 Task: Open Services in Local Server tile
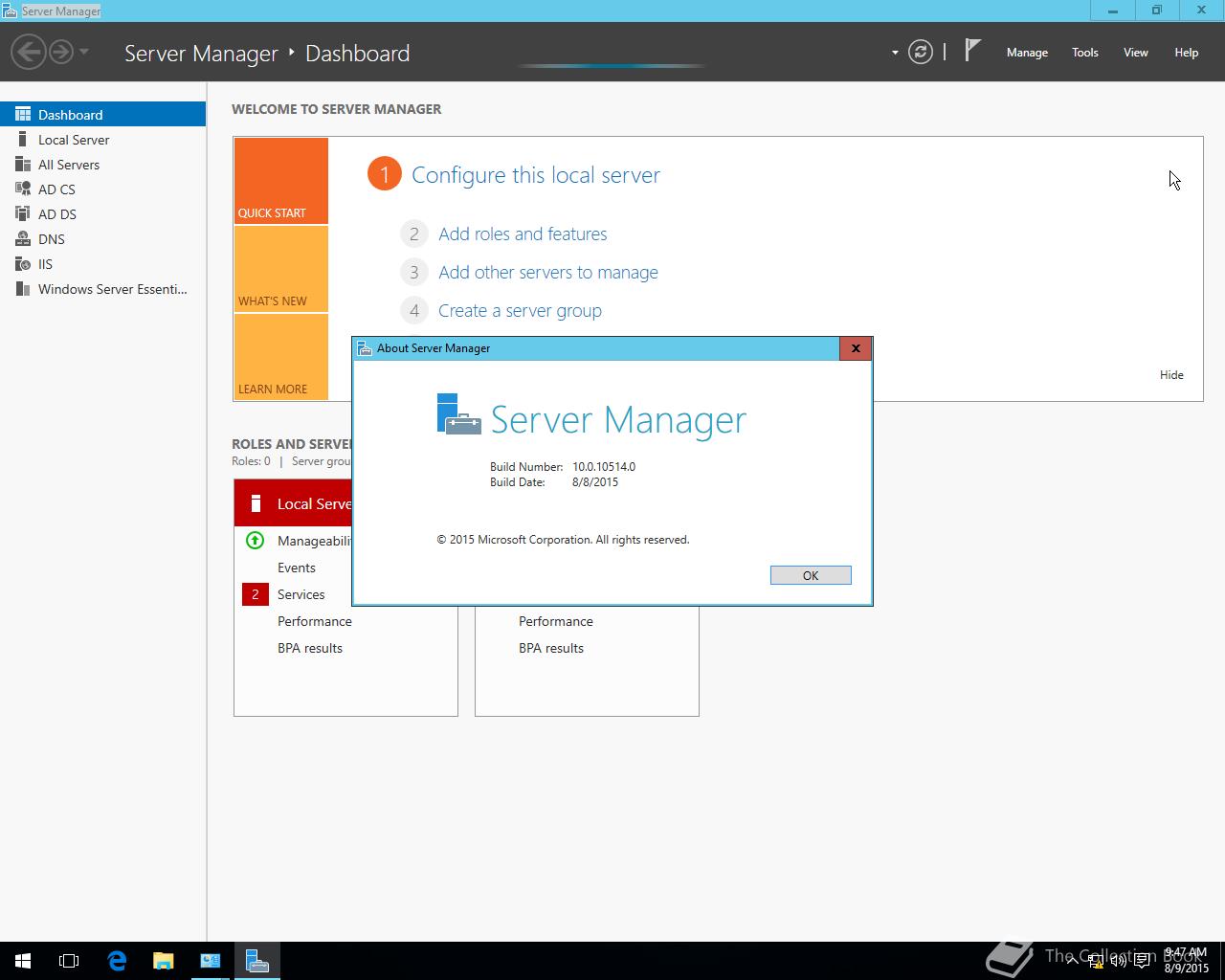[x=301, y=594]
